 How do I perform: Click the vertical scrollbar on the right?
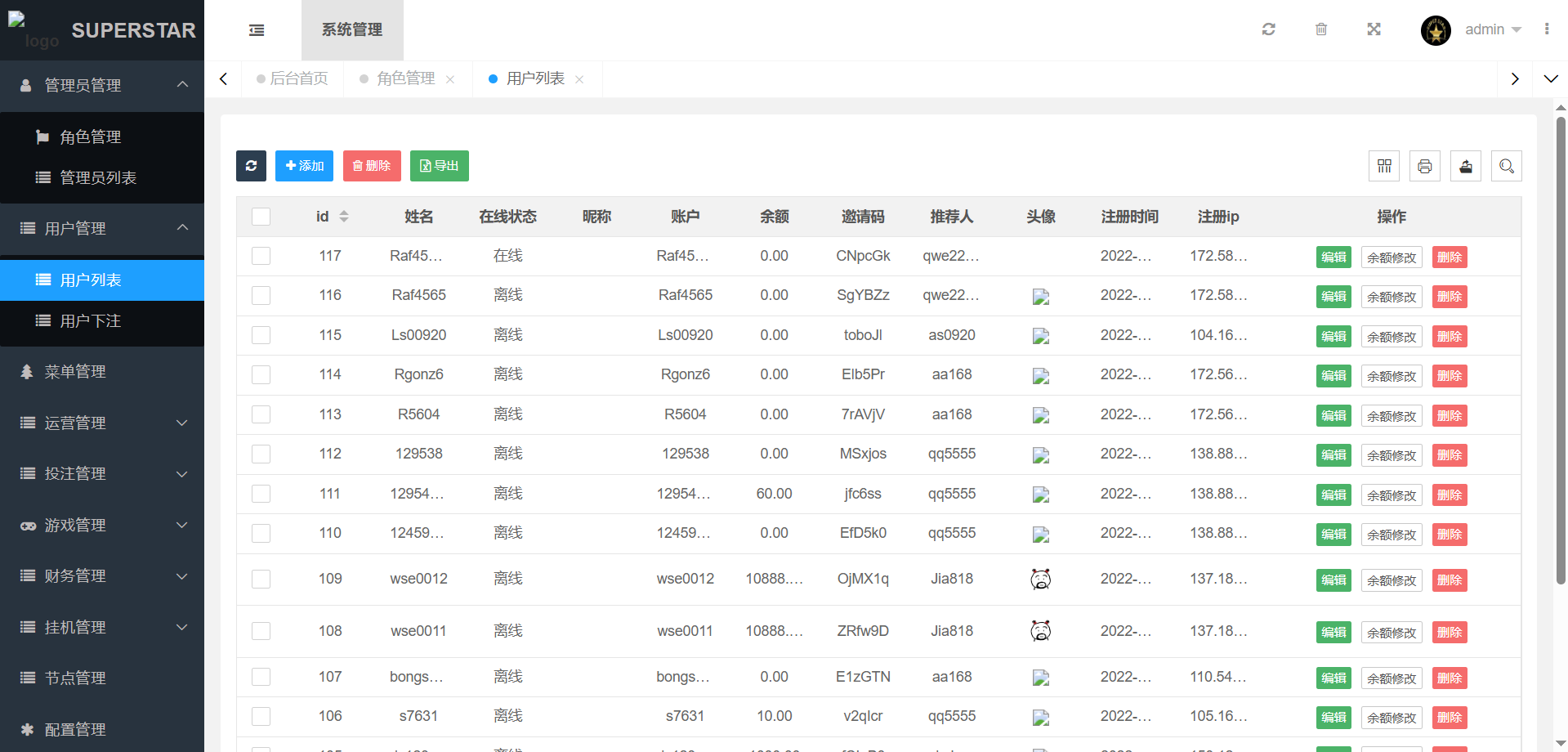coord(1561,351)
